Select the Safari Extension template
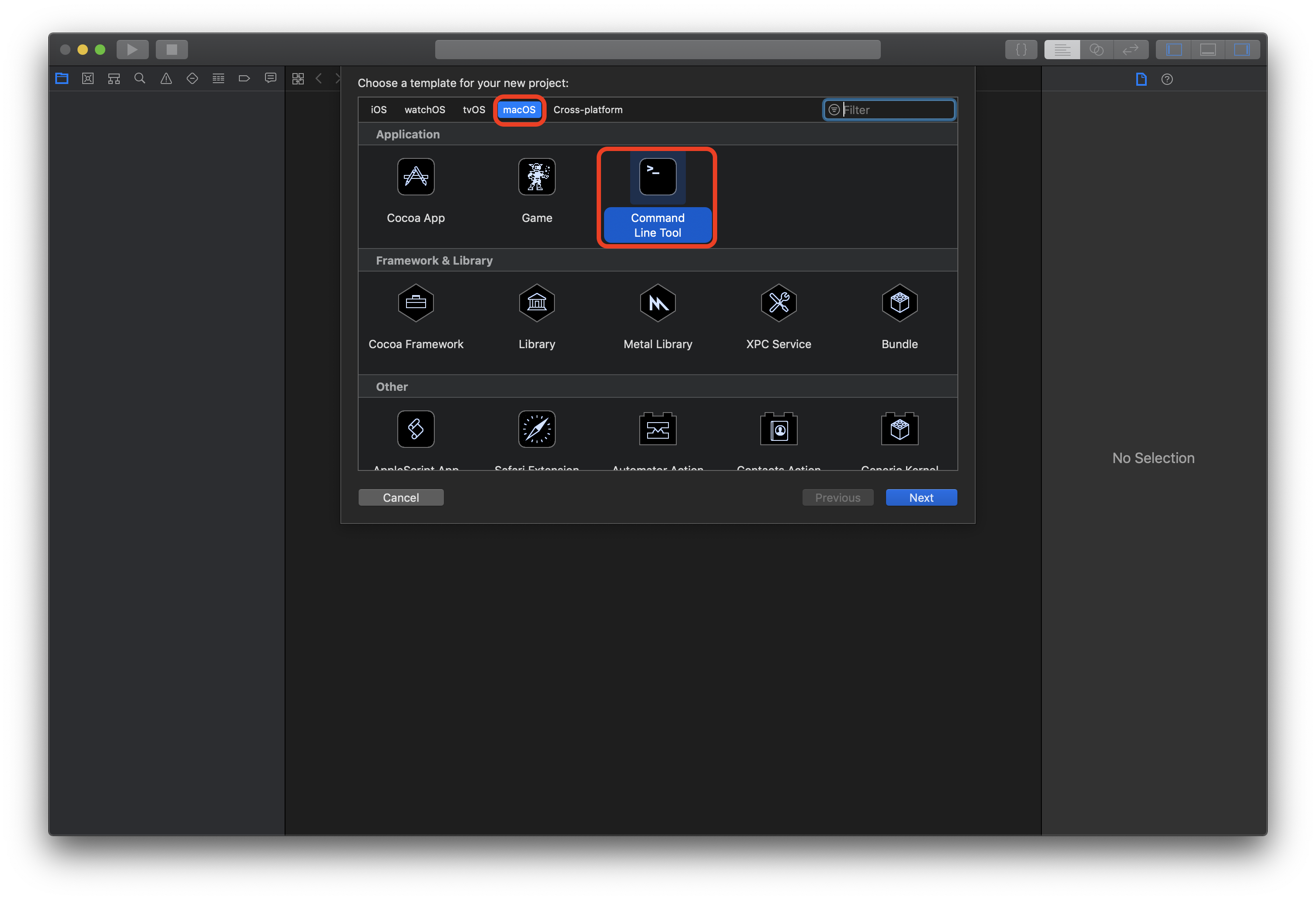The height and width of the screenshot is (900, 1316). [537, 439]
